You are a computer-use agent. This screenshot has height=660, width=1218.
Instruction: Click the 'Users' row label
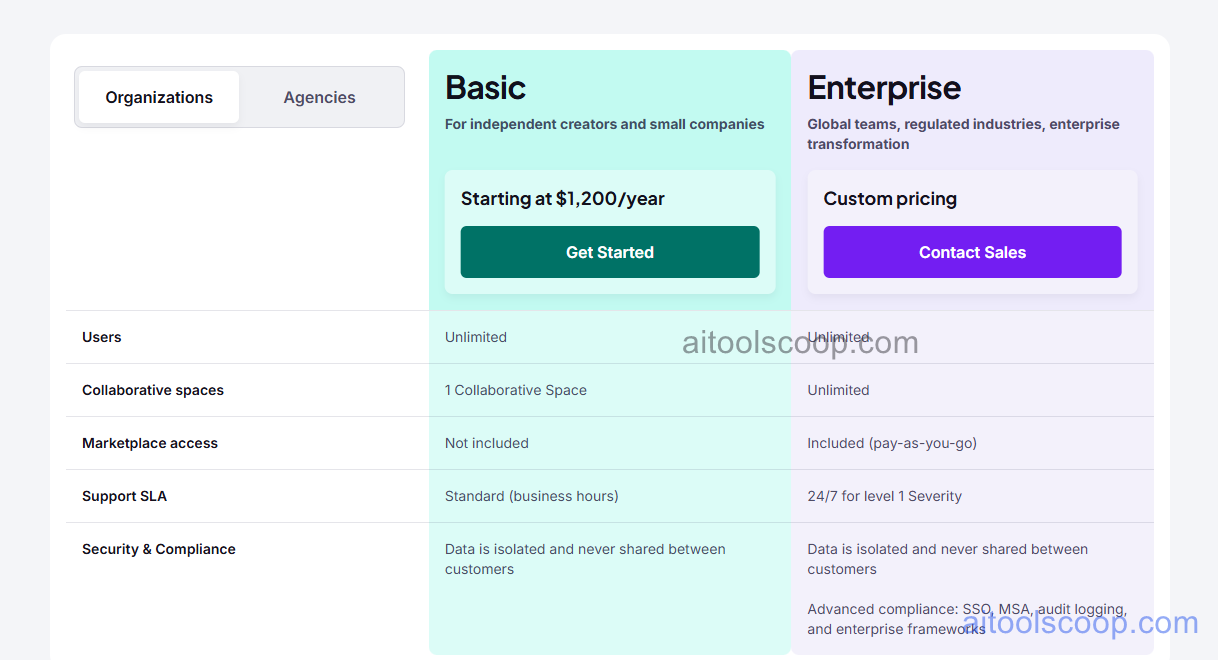click(102, 337)
